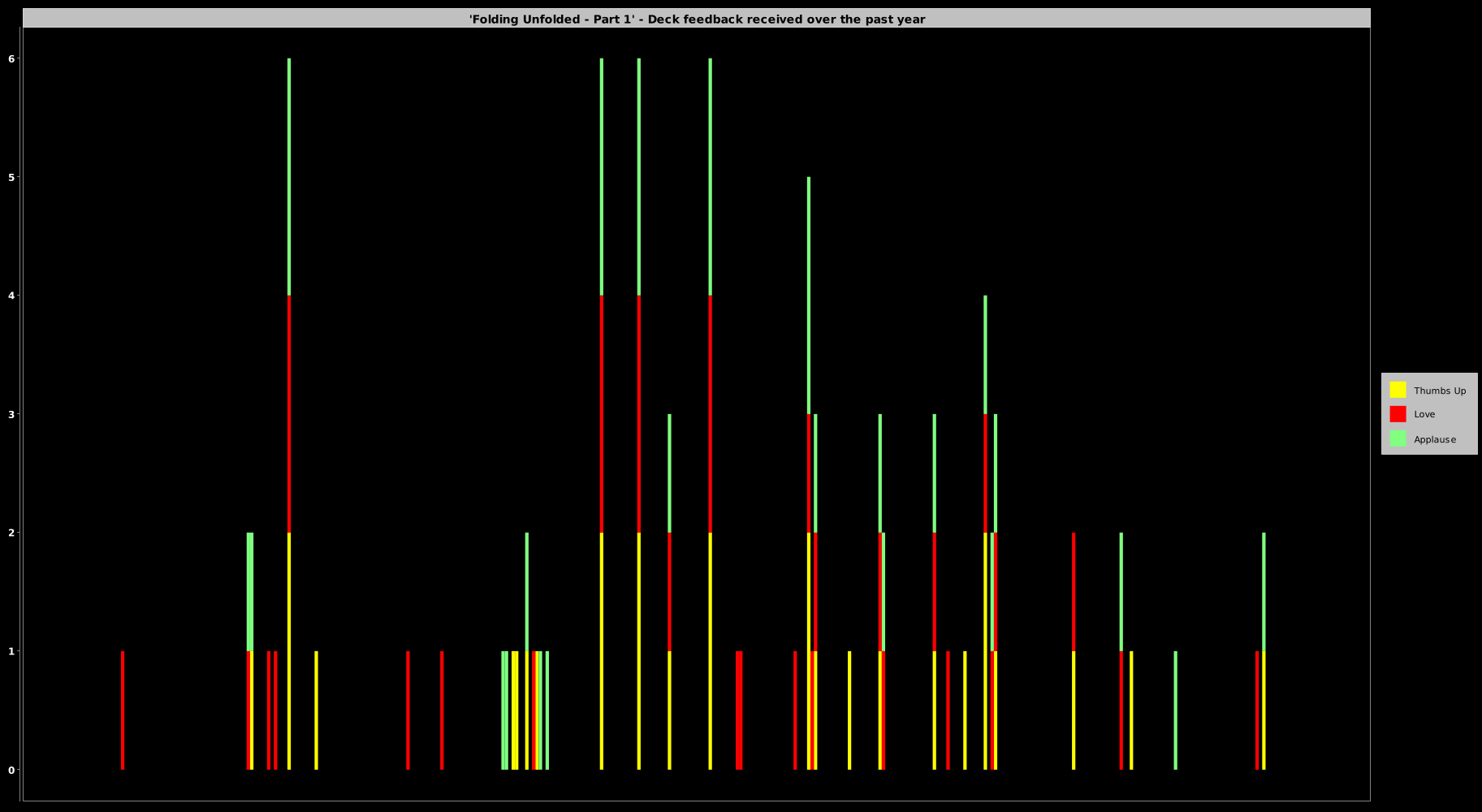
Task: Click the yellow Thumbs Up legend swatch
Action: 1398,390
